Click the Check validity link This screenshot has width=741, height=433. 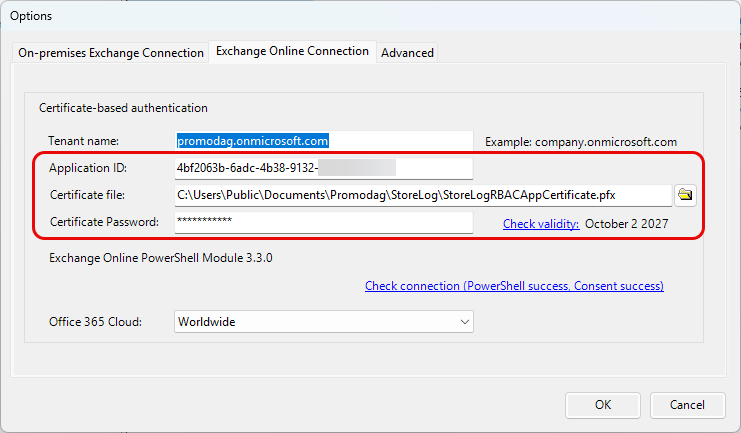coord(541,224)
